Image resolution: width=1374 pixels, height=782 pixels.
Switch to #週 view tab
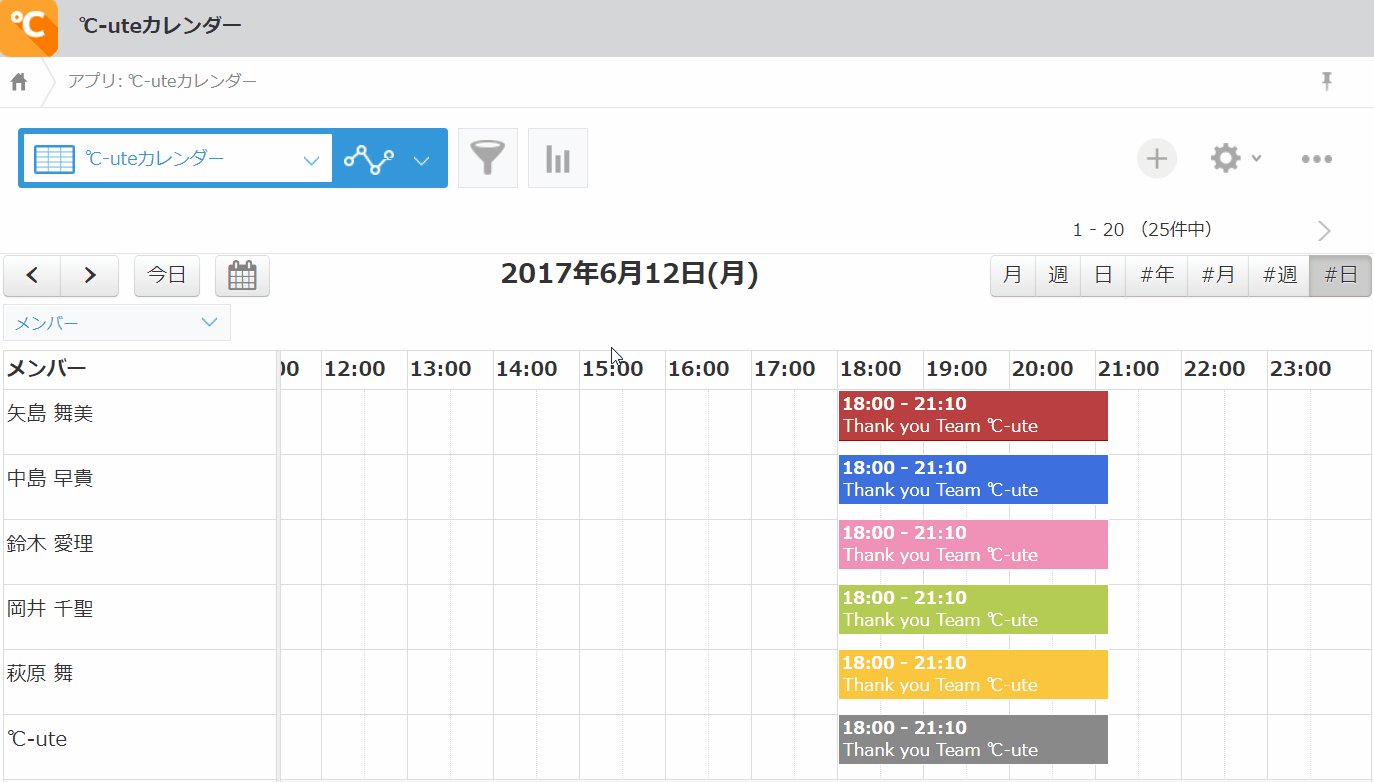1279,276
